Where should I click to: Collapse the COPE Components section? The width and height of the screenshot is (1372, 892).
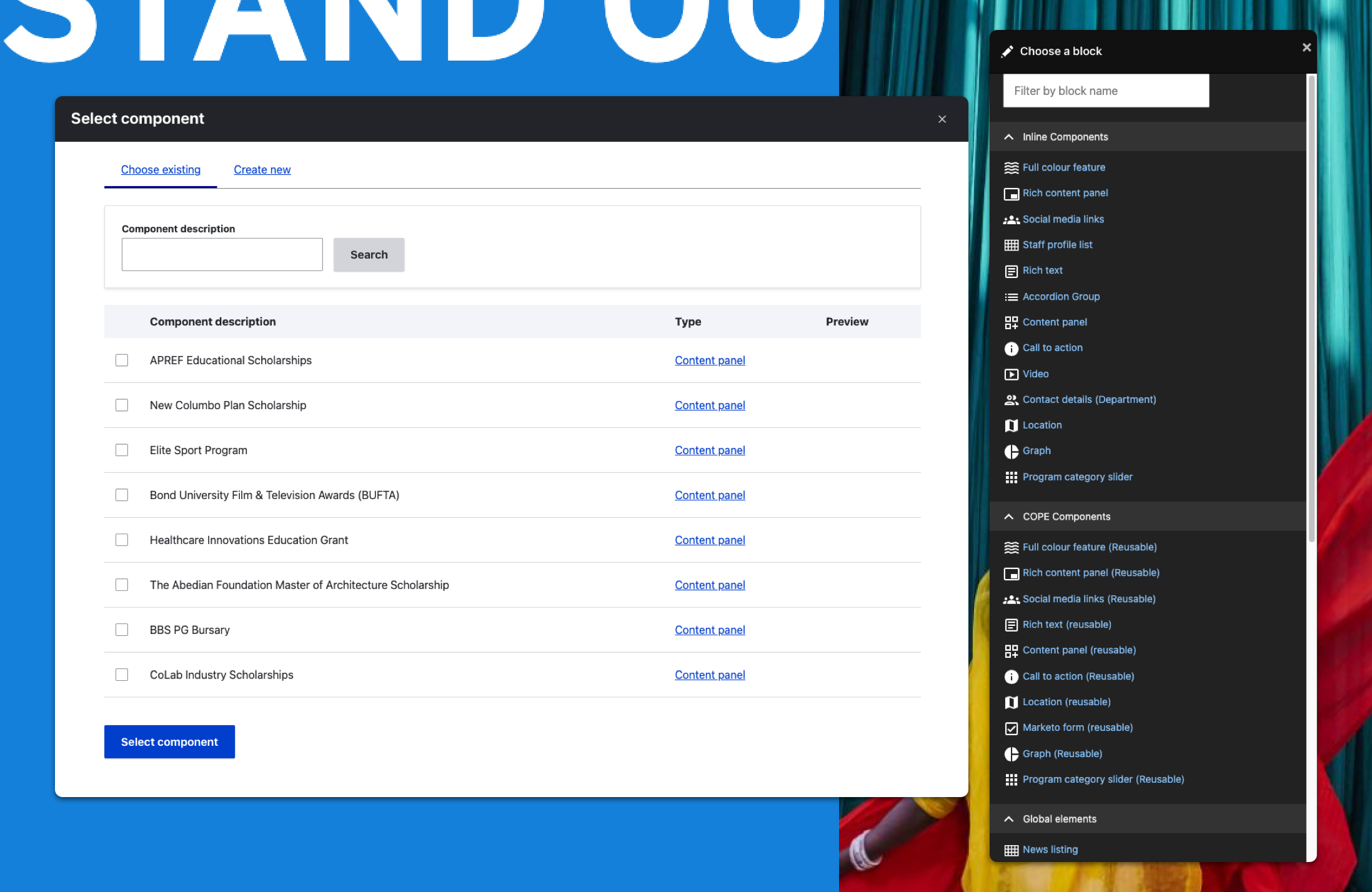(x=1008, y=517)
